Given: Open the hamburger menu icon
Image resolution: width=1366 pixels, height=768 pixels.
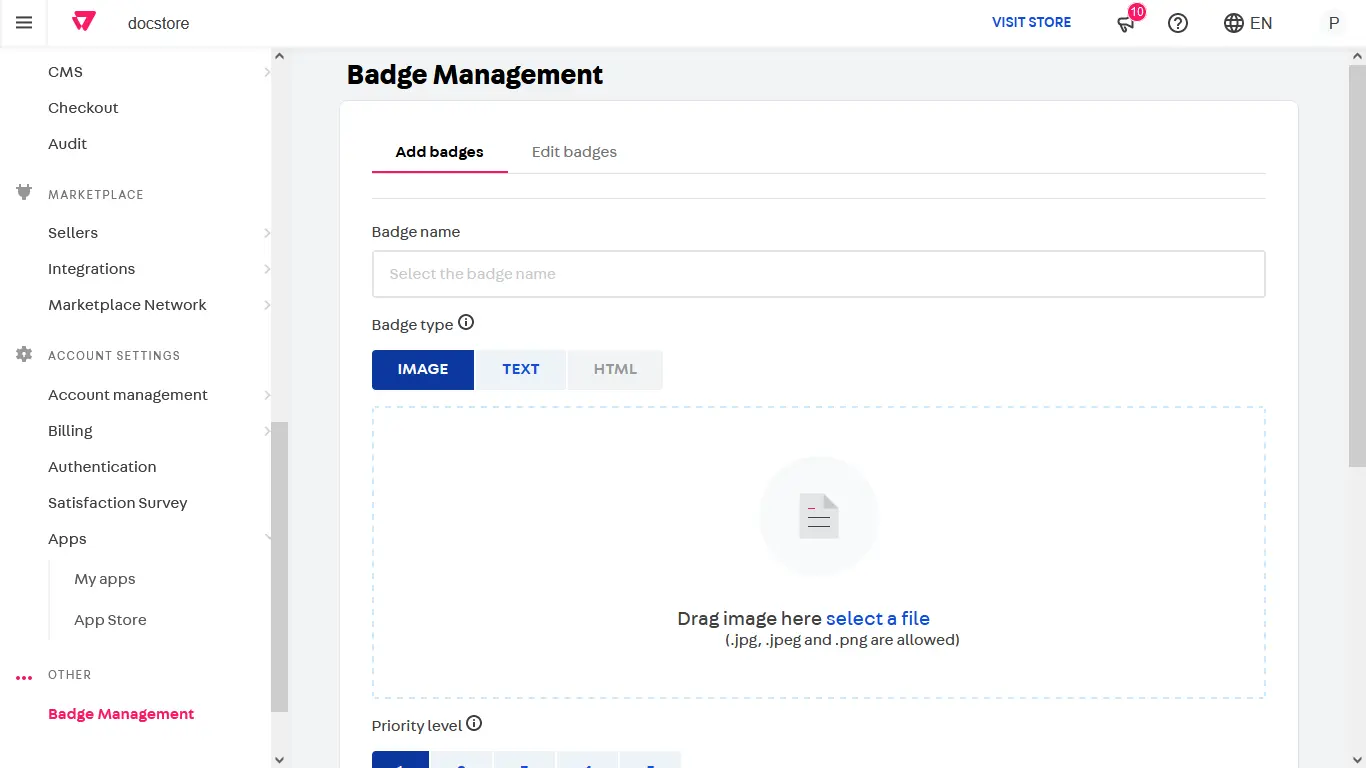Looking at the screenshot, I should click(x=24, y=23).
